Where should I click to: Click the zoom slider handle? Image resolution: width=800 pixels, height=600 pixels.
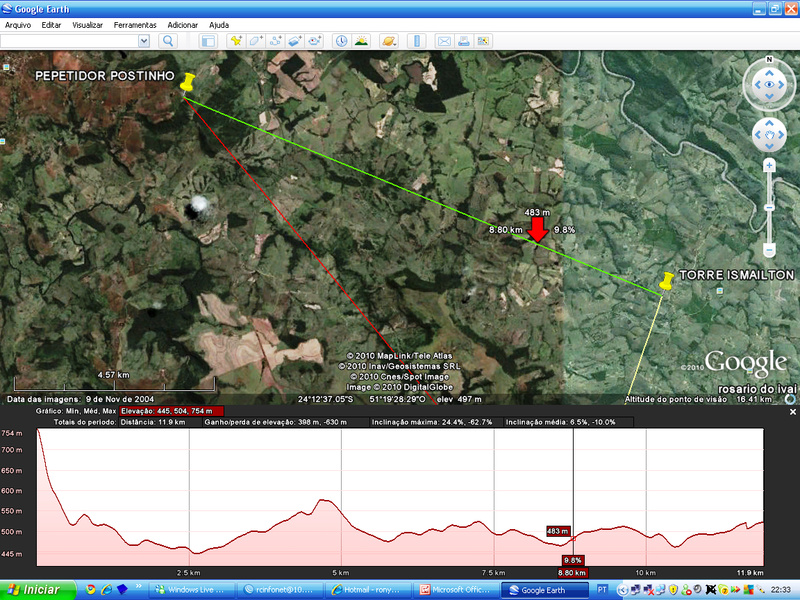click(769, 208)
